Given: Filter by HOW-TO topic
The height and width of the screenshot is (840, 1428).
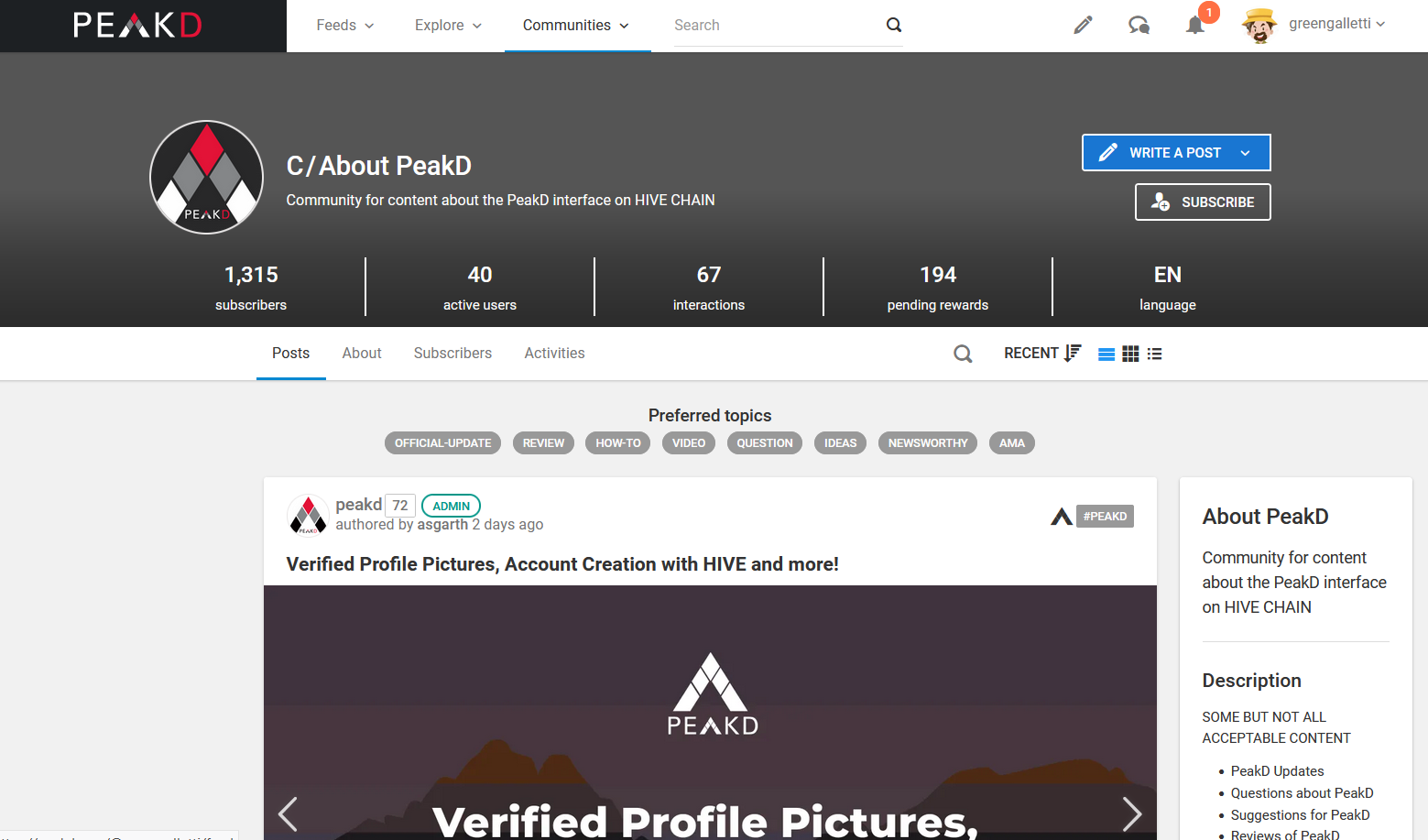Looking at the screenshot, I should pyautogui.click(x=618, y=443).
